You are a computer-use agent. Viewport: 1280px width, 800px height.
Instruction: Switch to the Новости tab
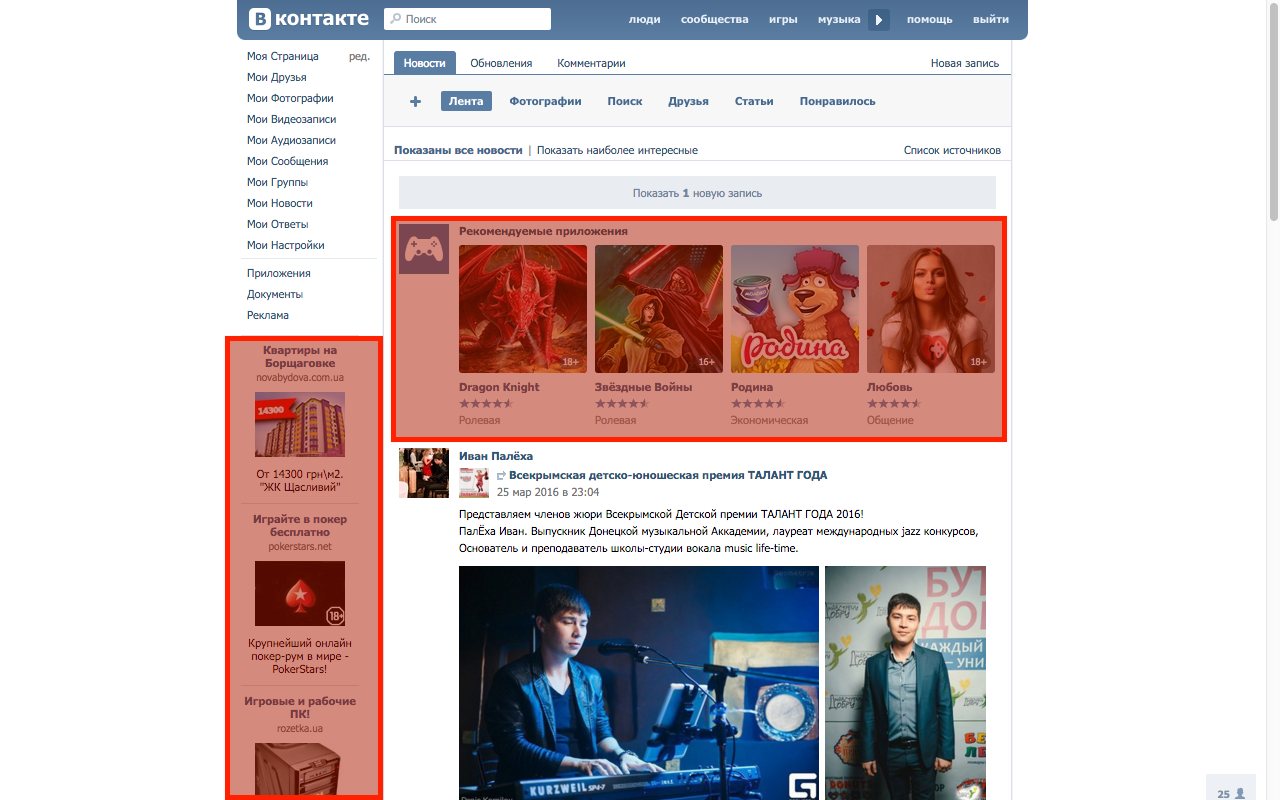point(425,63)
